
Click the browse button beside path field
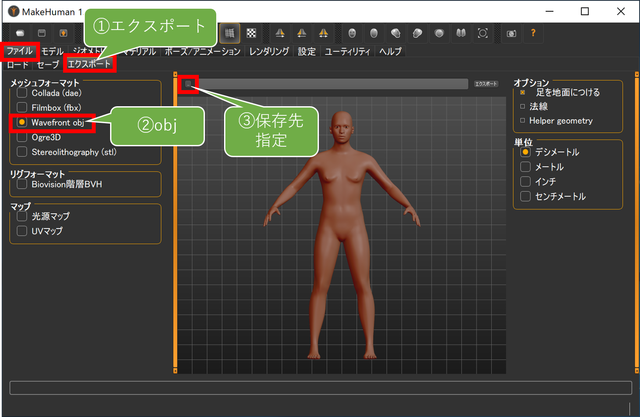pyautogui.click(x=188, y=84)
